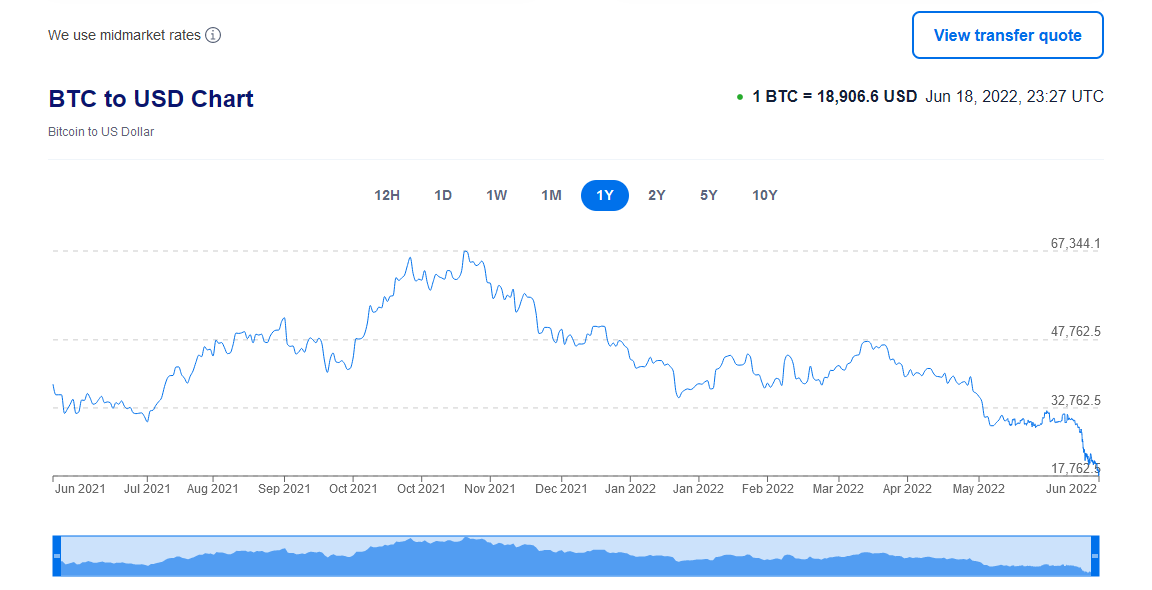Open the View transfer quote button

pyautogui.click(x=1007, y=35)
